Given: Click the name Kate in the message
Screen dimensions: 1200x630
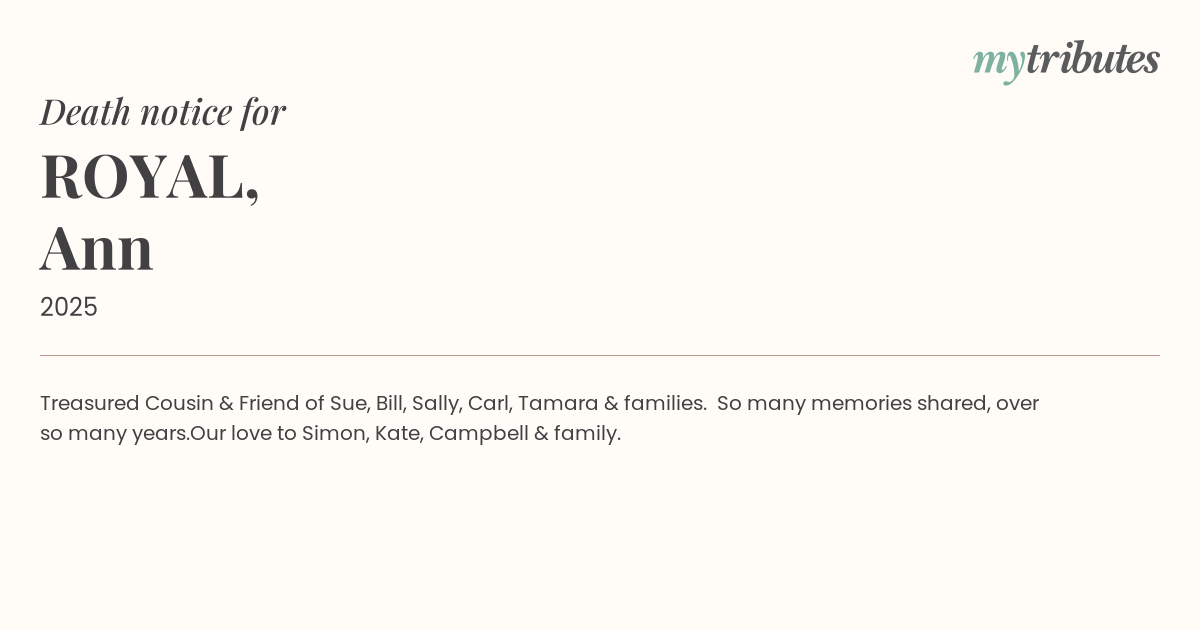Looking at the screenshot, I should click(x=398, y=433).
